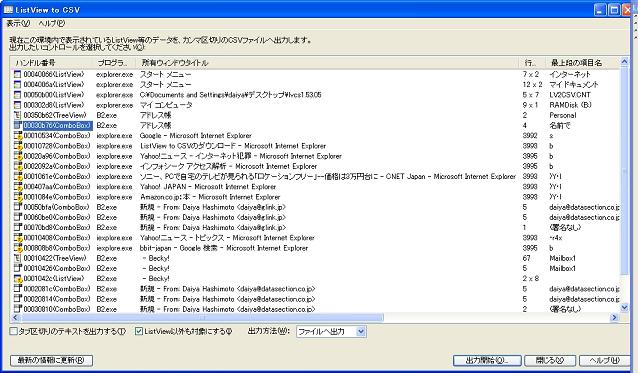Select the Personal item name cell
638x373 pixels.
(x=563, y=115)
